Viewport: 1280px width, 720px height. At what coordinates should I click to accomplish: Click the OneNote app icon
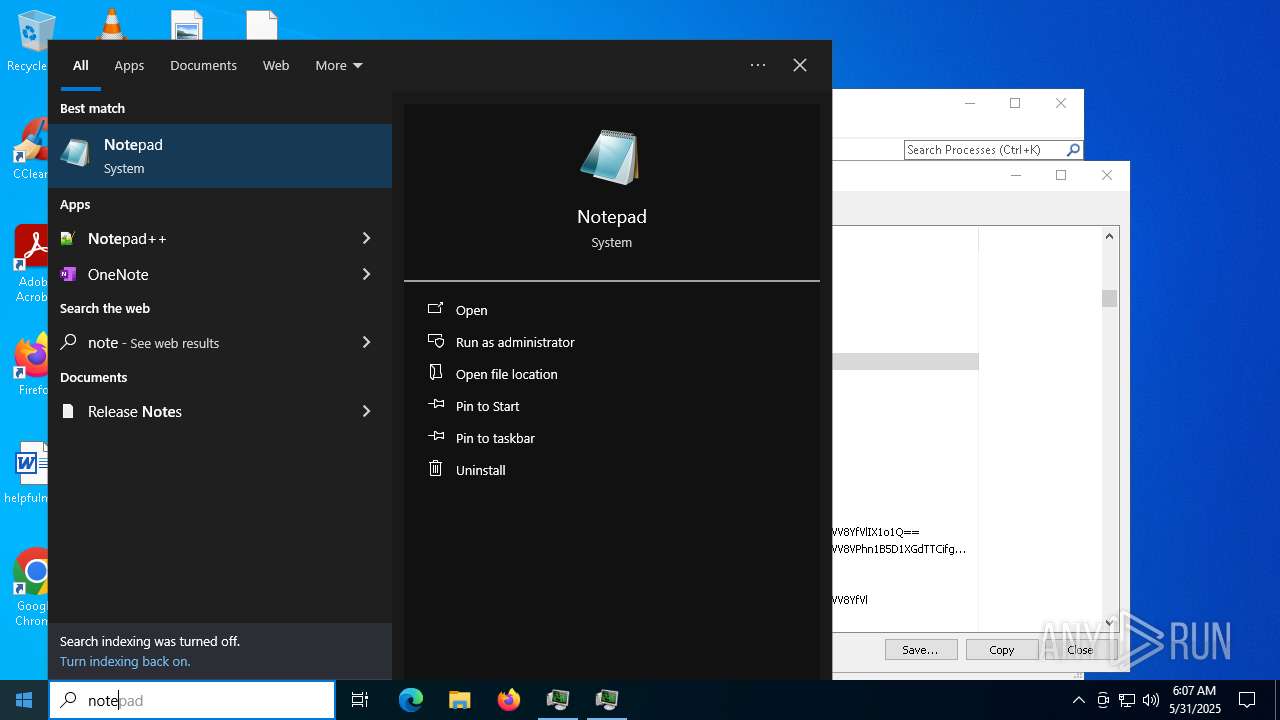(68, 274)
